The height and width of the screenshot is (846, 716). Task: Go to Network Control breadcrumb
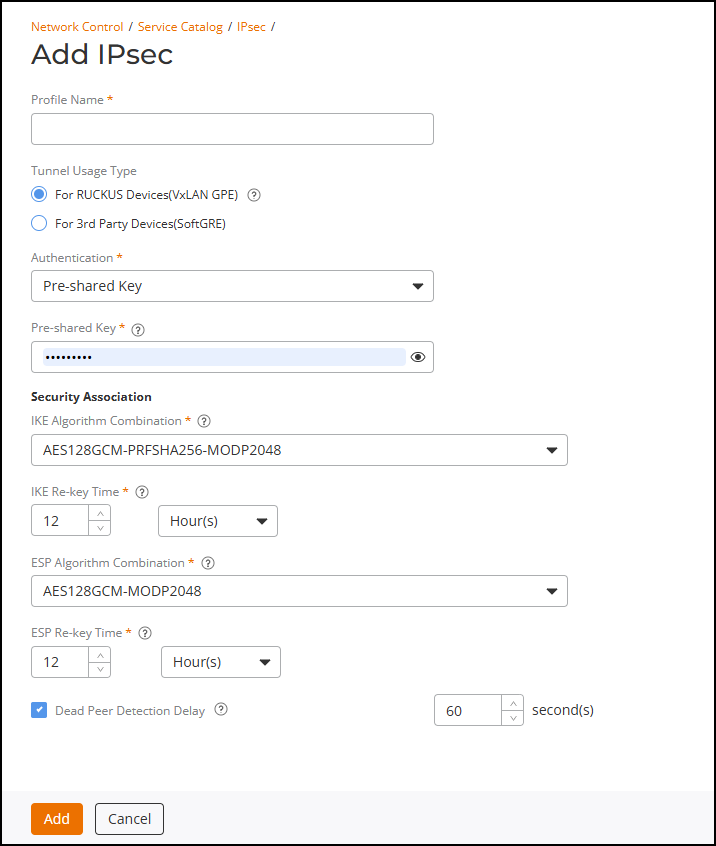77,27
